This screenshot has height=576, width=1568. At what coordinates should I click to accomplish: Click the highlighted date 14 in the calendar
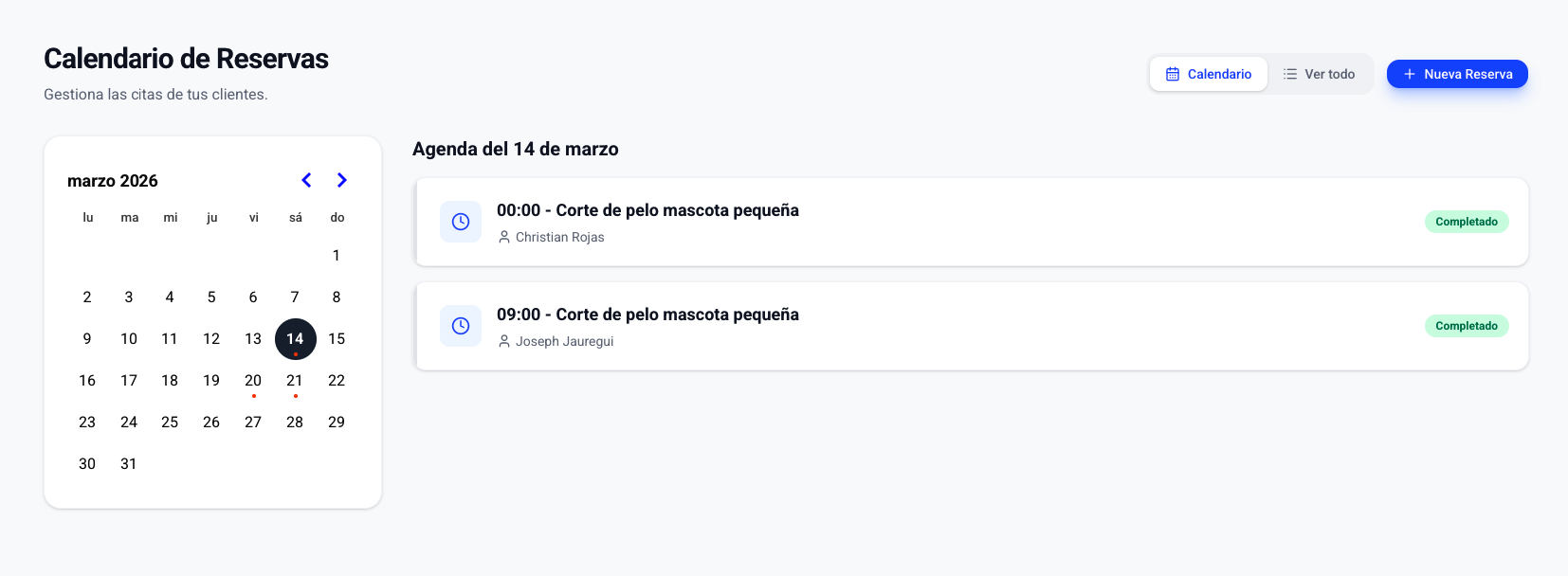tap(295, 338)
